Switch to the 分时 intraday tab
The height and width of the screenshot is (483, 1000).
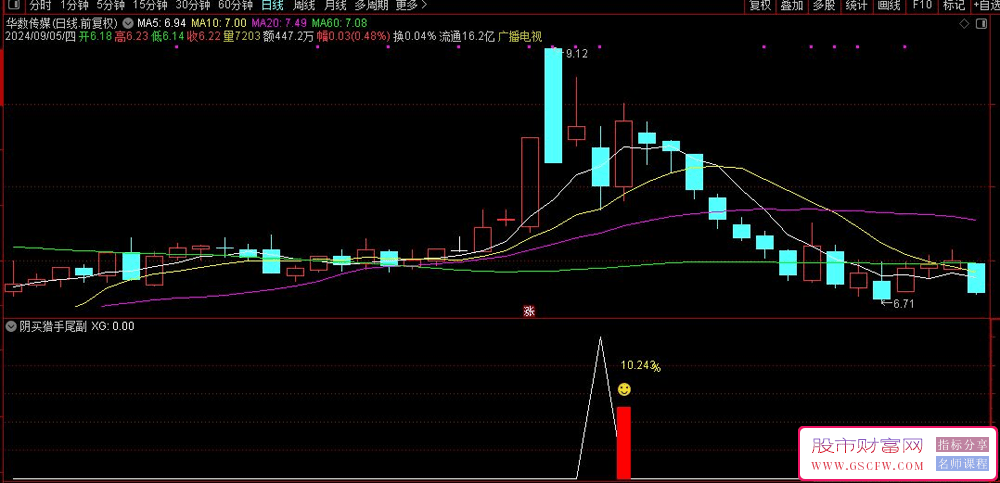point(40,6)
